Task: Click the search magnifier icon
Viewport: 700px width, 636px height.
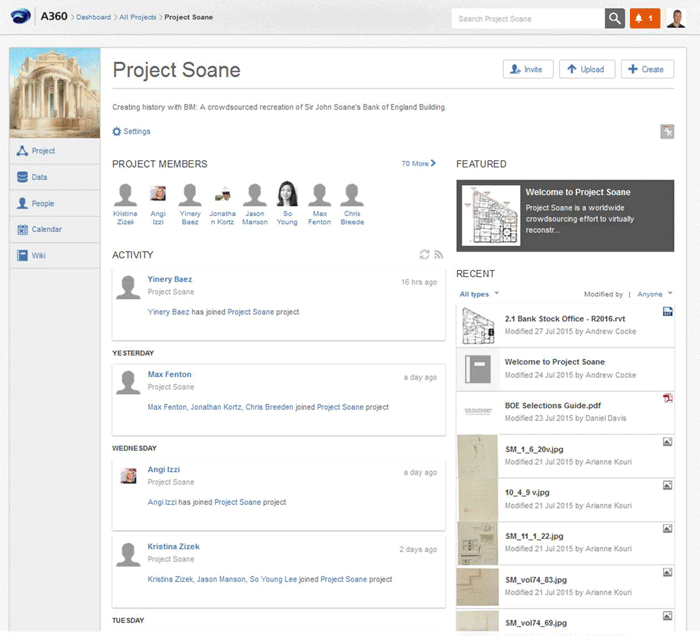Action: coord(614,19)
